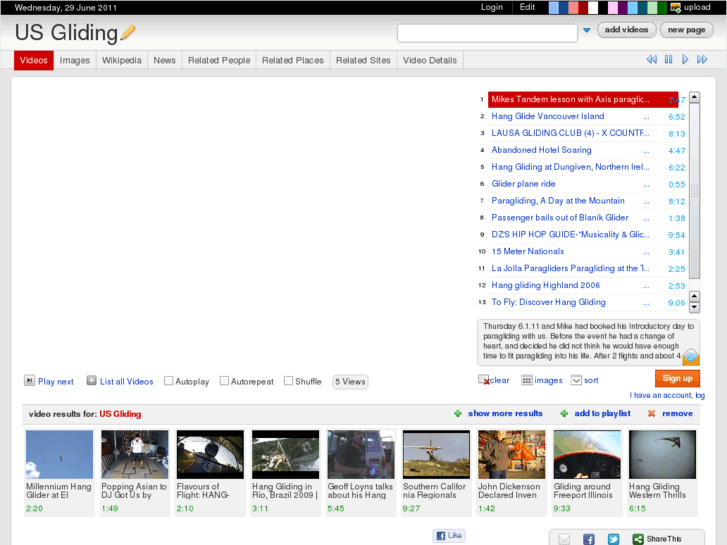This screenshot has width=727, height=545.
Task: Select the light blue color swatch
Action: click(x=554, y=7)
